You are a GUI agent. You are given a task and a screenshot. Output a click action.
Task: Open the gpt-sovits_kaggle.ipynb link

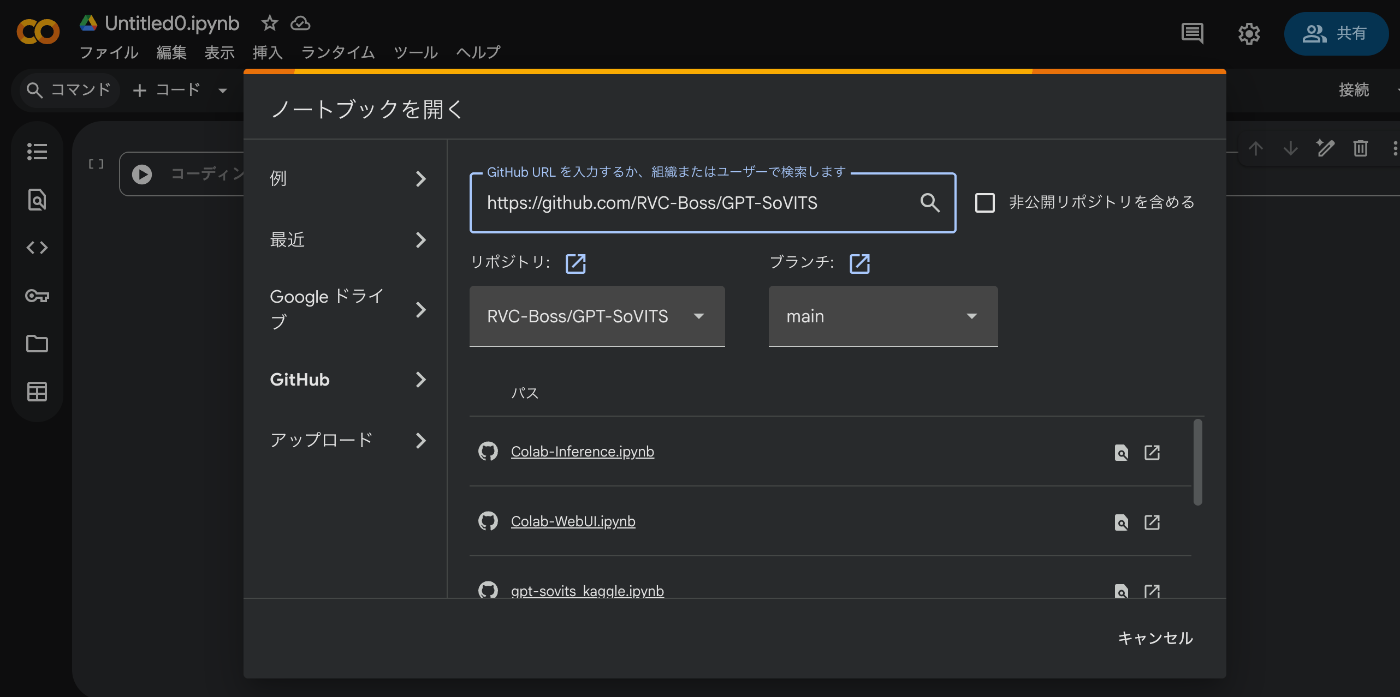click(x=587, y=591)
